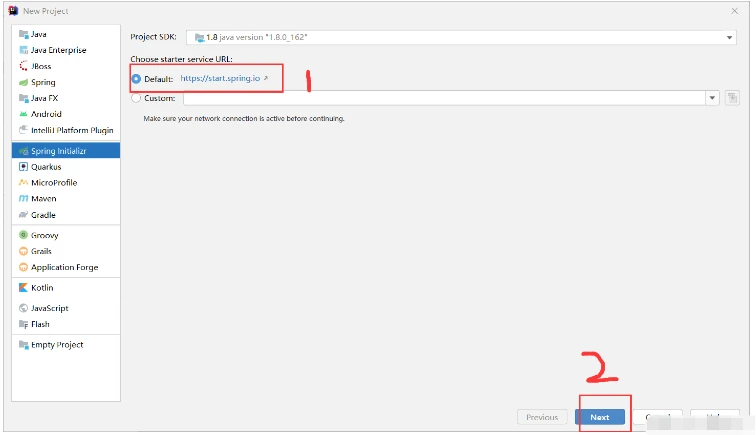Select the Maven project icon
The width and height of the screenshot is (756, 435).
pyautogui.click(x=23, y=199)
